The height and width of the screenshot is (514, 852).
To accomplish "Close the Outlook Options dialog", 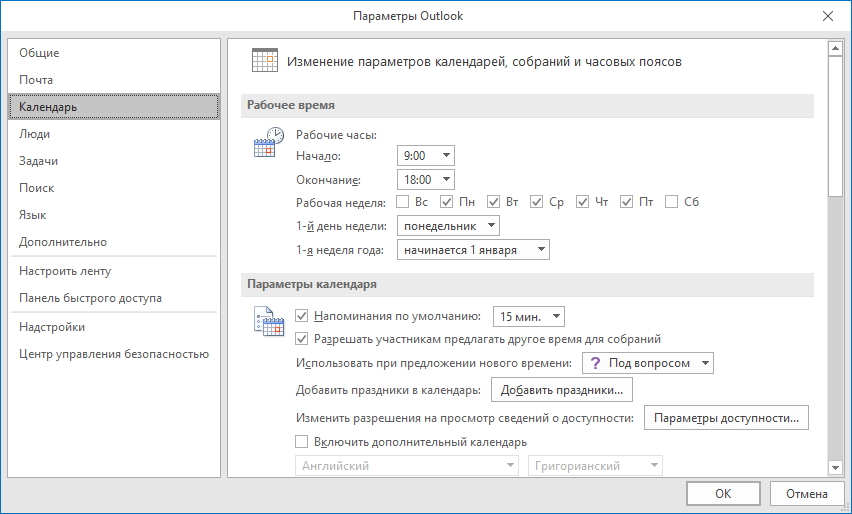I will click(828, 16).
